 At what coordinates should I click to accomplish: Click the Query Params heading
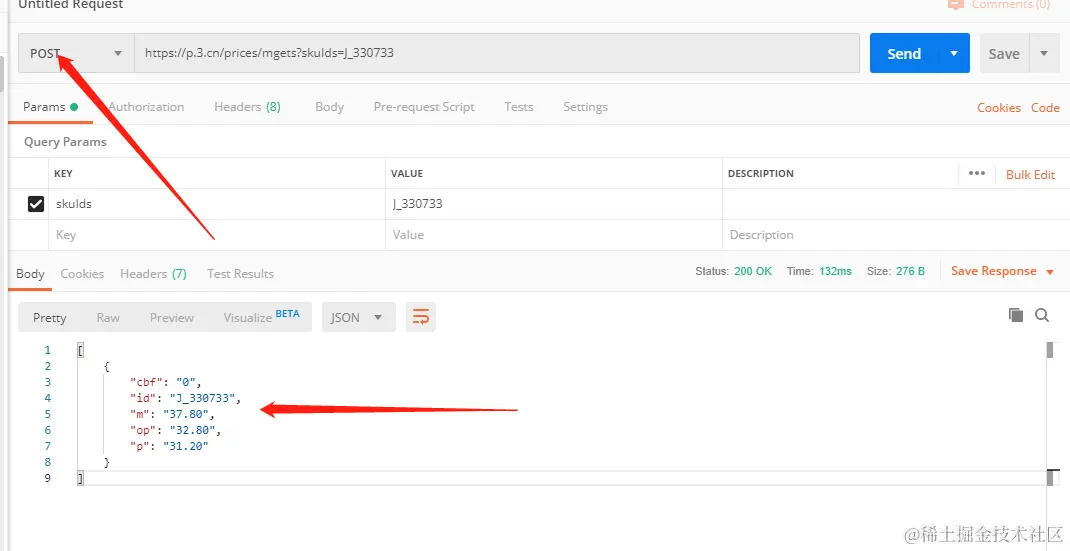(x=65, y=142)
